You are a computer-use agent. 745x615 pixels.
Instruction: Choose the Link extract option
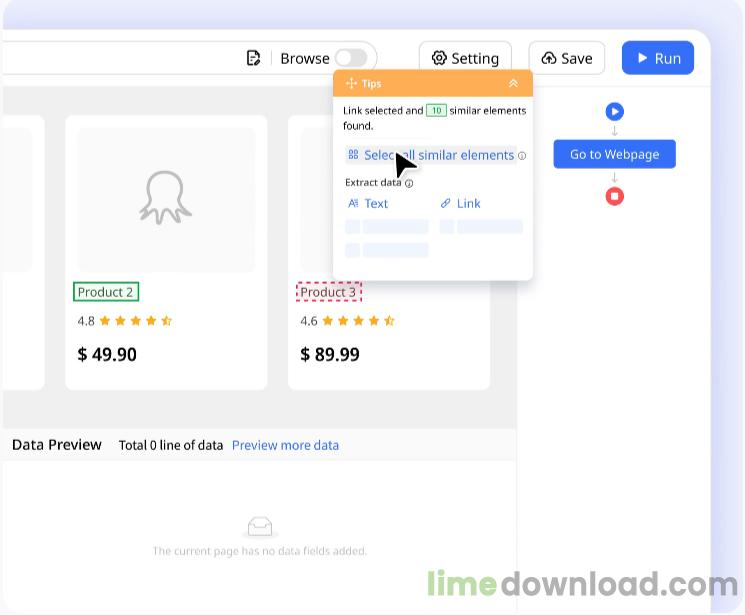[x=460, y=203]
